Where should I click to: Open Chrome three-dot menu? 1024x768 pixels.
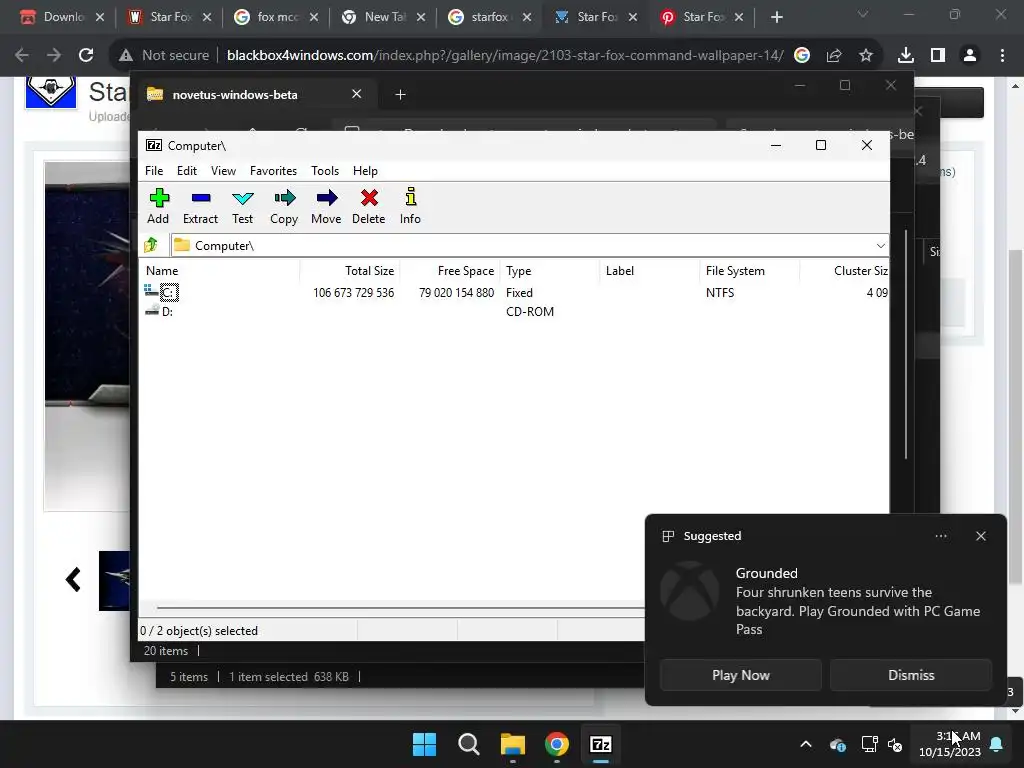point(1002,56)
